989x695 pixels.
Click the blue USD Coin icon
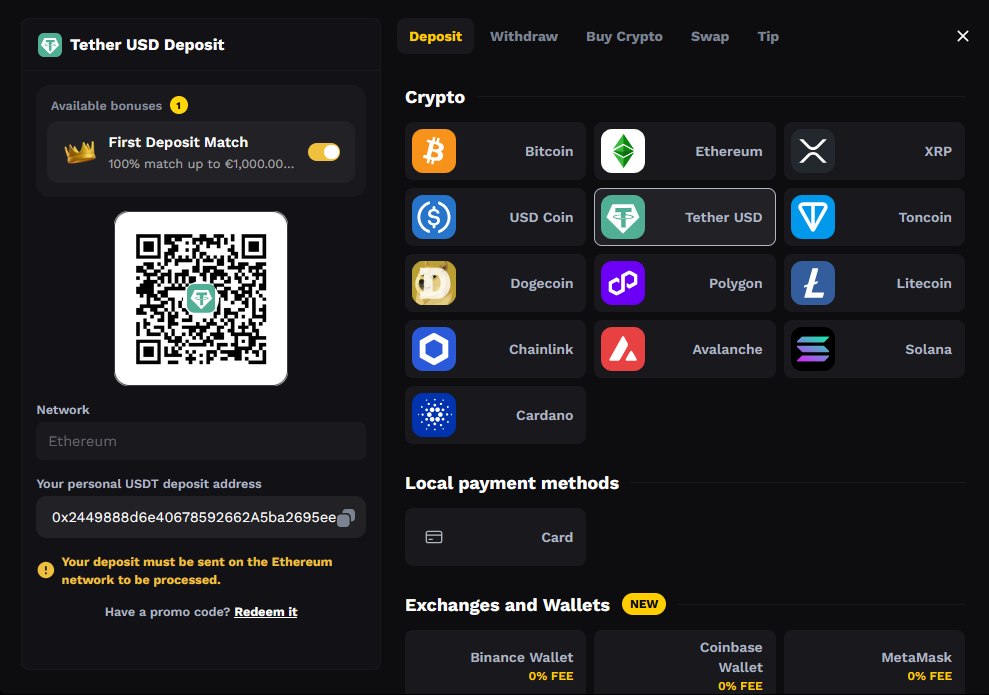[x=434, y=217]
